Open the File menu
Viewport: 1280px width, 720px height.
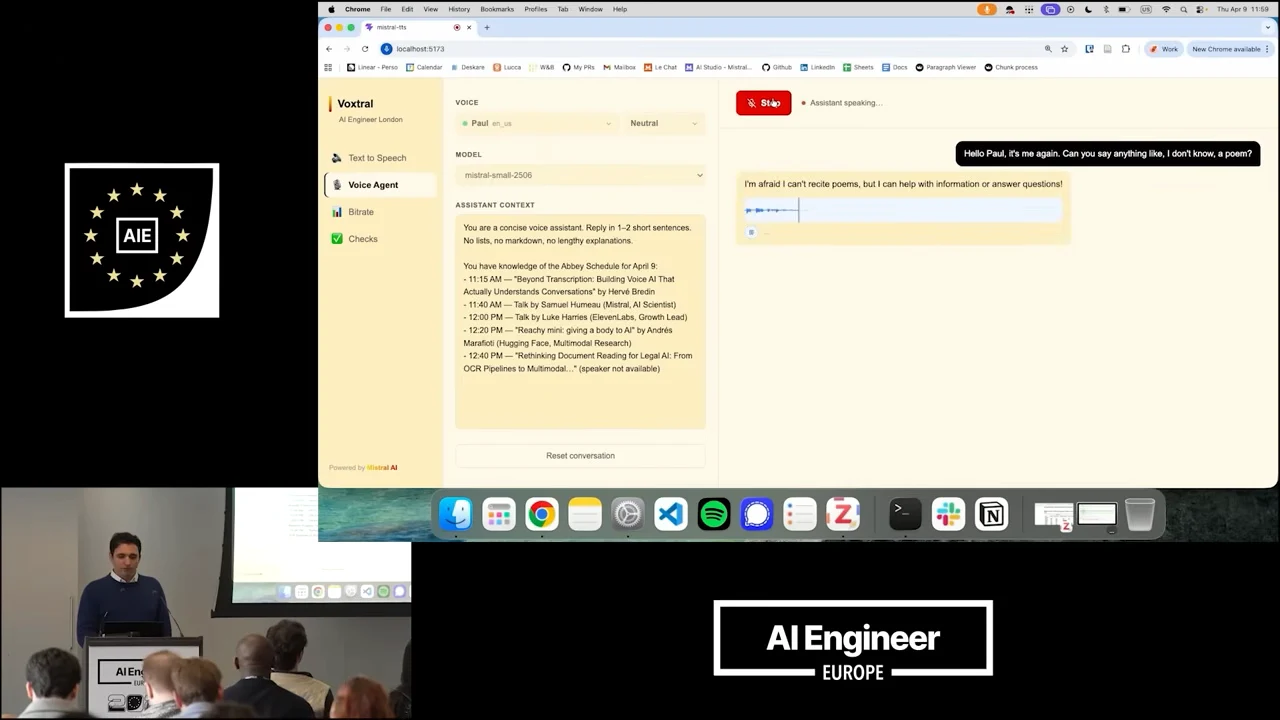(385, 9)
